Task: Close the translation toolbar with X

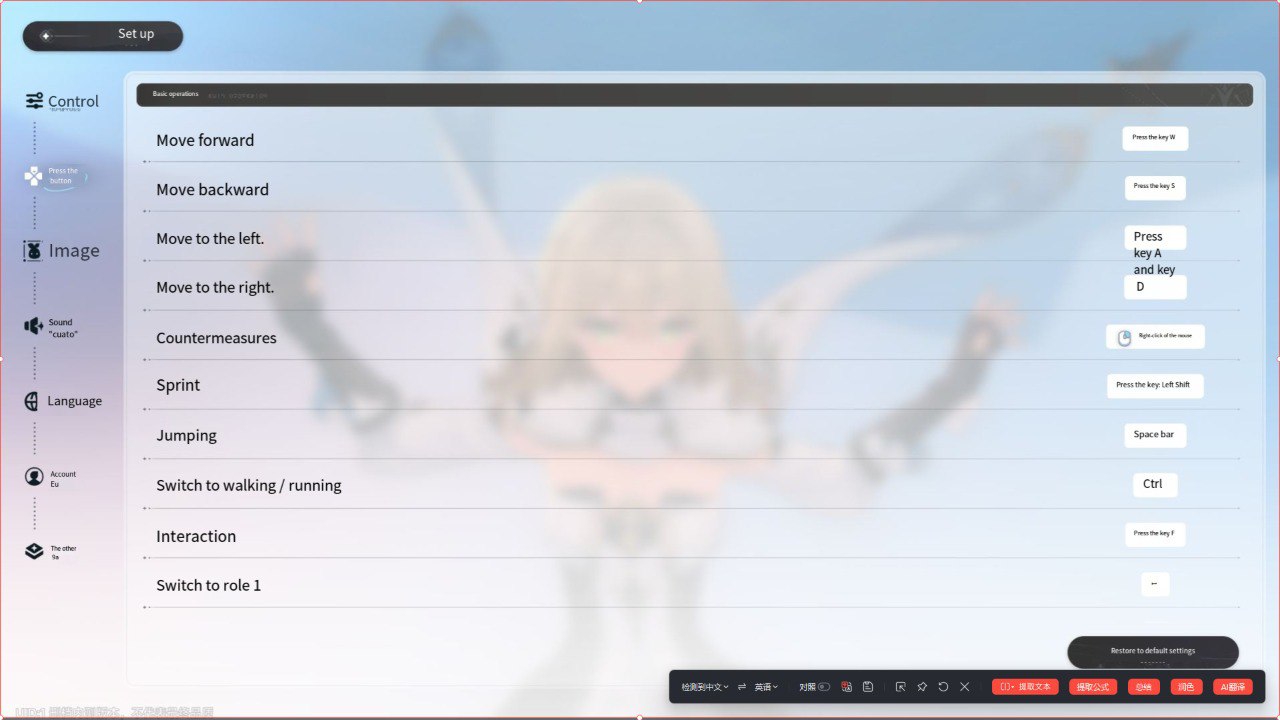Action: (964, 687)
